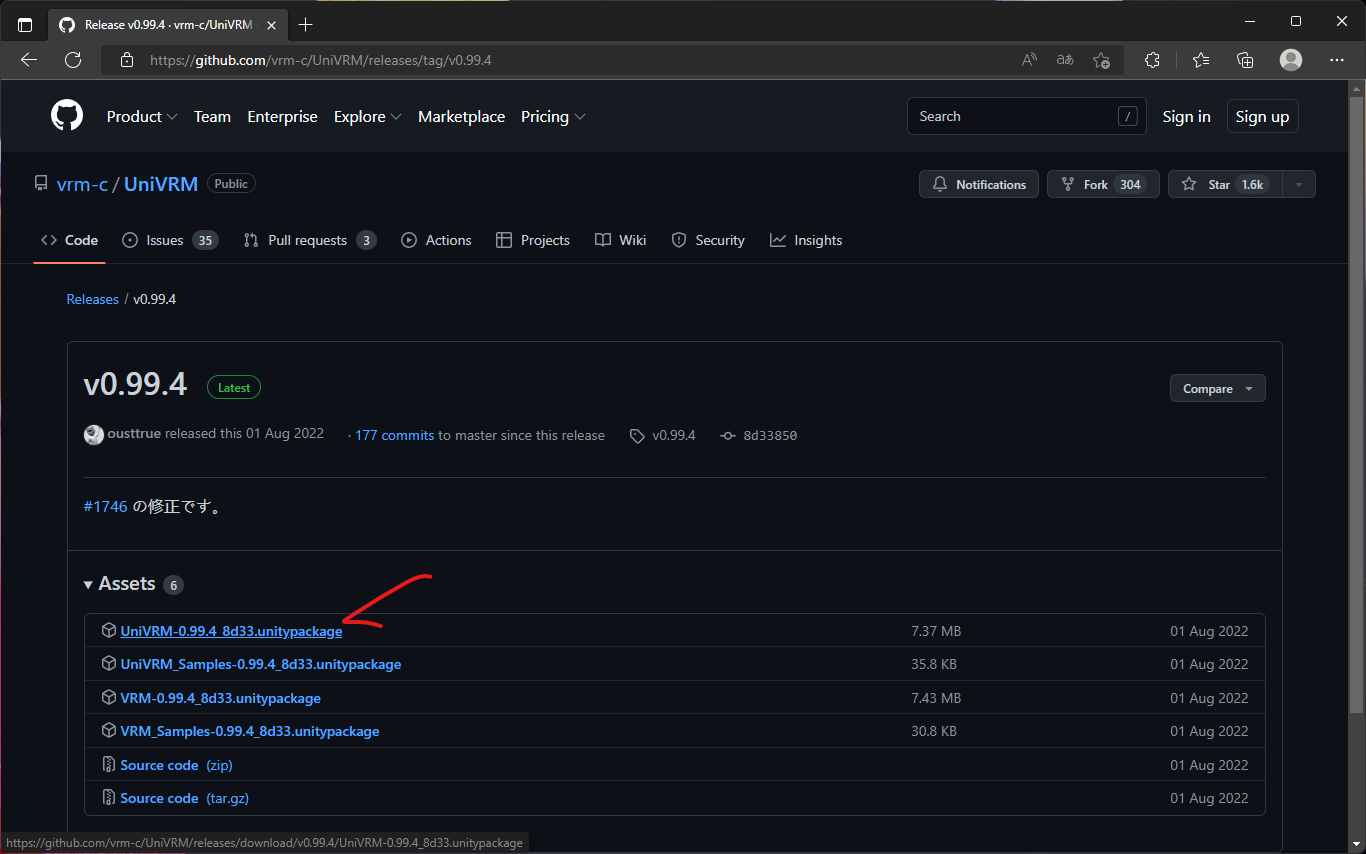The width and height of the screenshot is (1366, 854).
Task: Click the GitHub logo icon
Action: 67,116
